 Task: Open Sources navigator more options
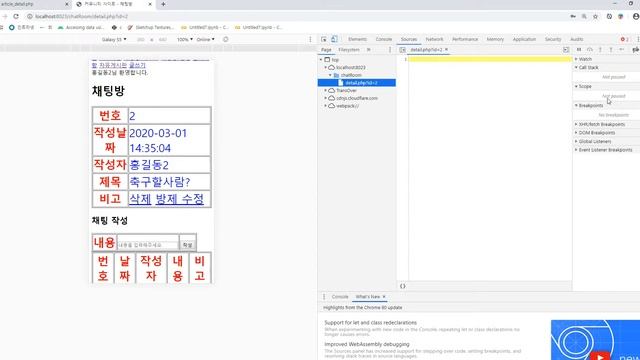[390, 50]
